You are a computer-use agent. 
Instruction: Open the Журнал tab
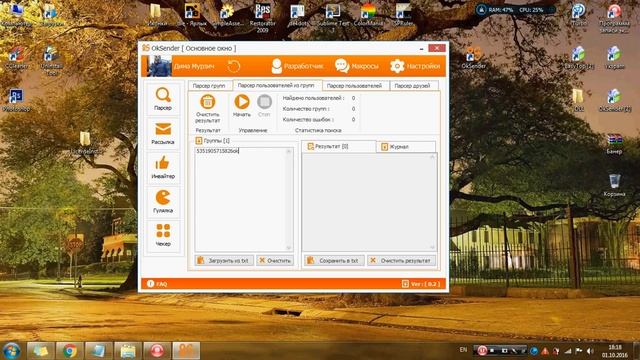click(x=406, y=147)
